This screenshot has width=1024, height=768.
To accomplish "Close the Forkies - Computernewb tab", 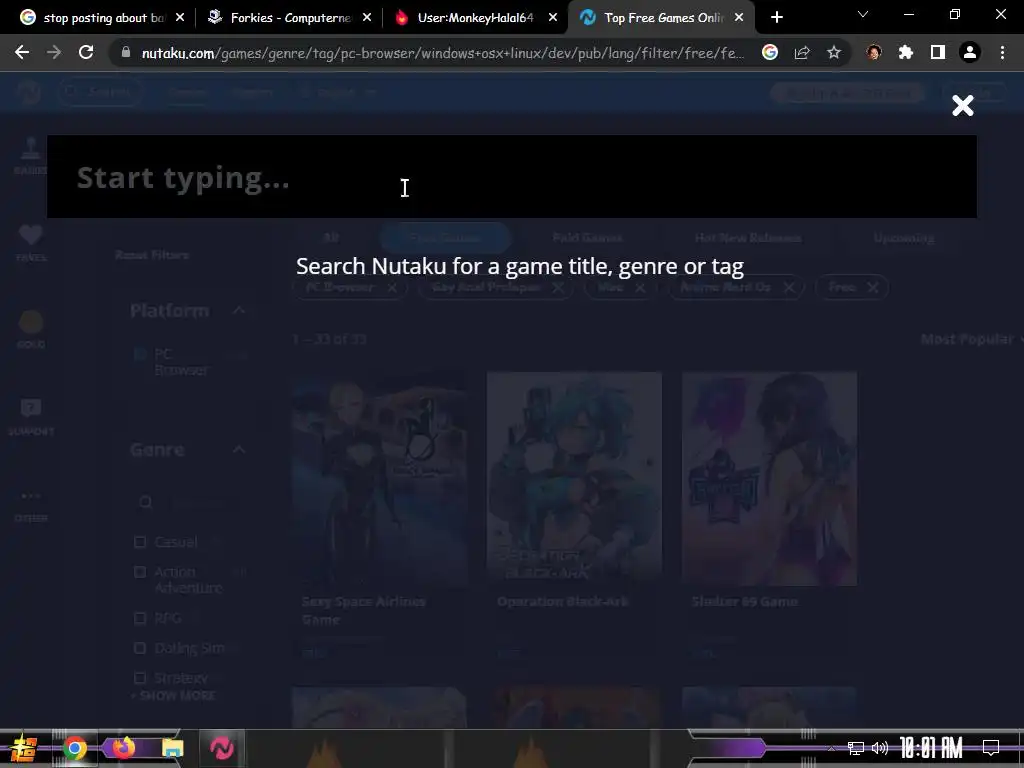I will tap(366, 18).
